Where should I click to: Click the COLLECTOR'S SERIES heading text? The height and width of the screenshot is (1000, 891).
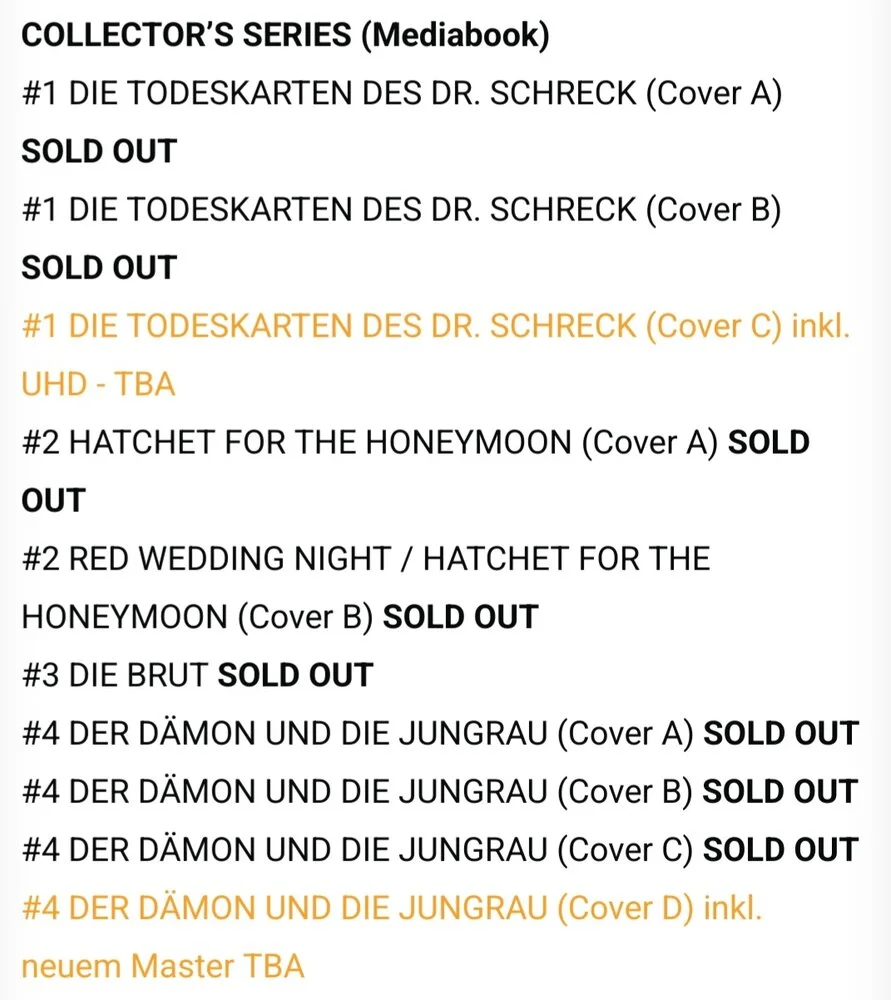[185, 34]
